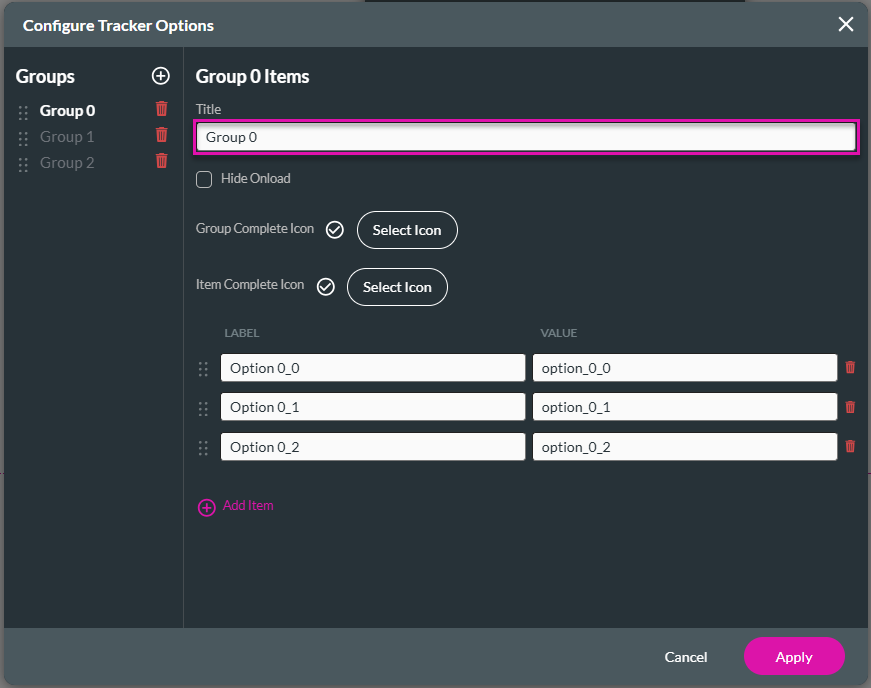Remove the Option 0_0 row via trash icon

click(x=850, y=367)
